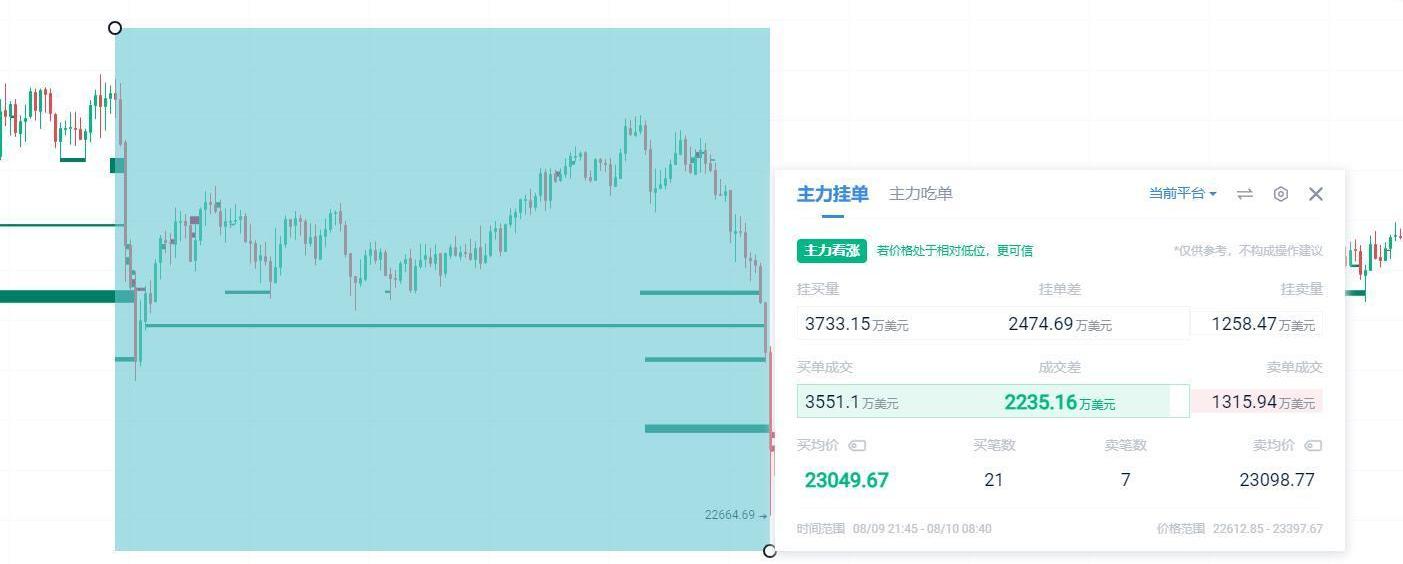Switch to the 主力挂单 tab

pyautogui.click(x=832, y=194)
